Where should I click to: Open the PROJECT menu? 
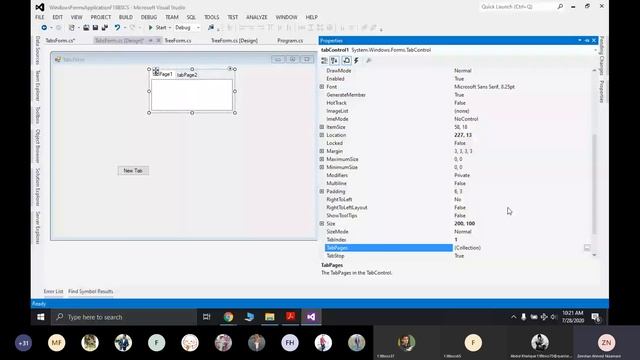click(x=101, y=17)
